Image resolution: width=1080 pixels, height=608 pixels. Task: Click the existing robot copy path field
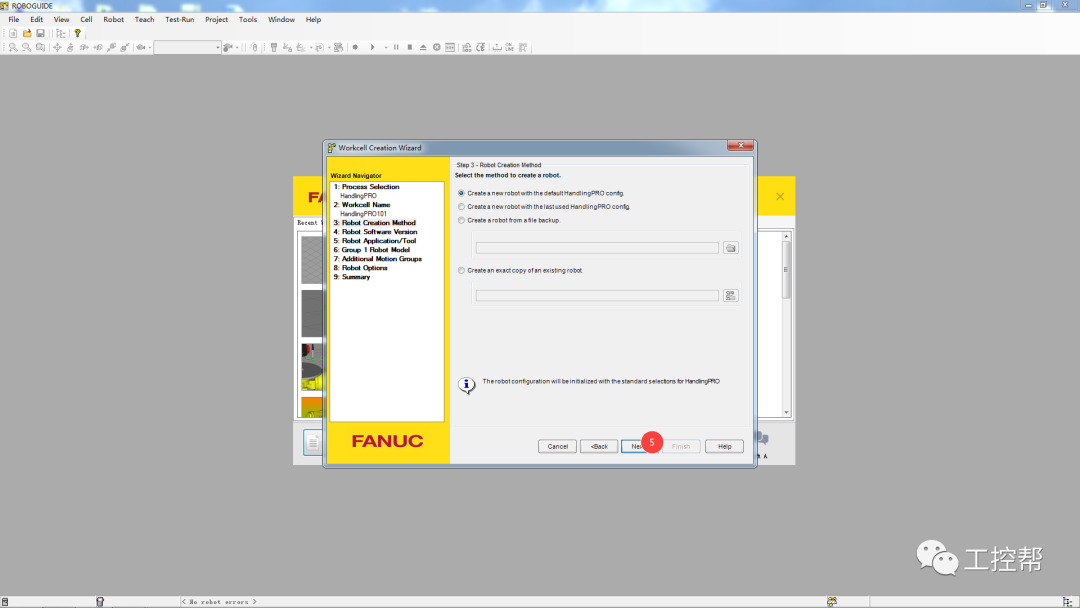pos(597,295)
